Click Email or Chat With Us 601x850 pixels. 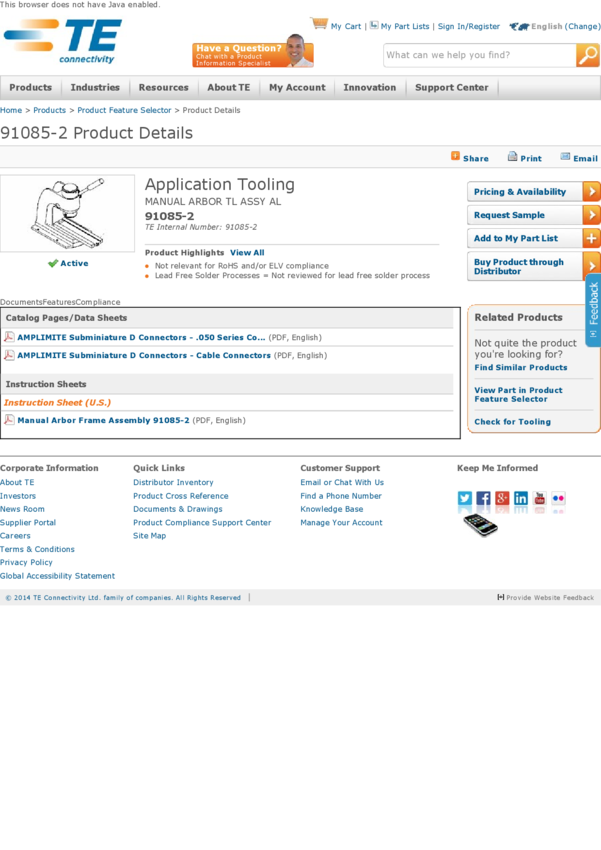coord(342,482)
